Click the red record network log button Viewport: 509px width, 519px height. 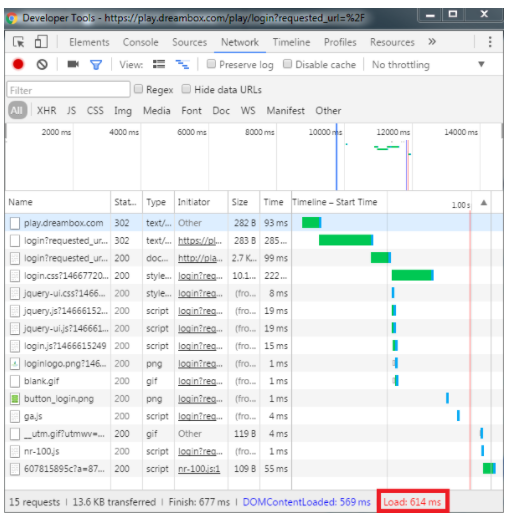[x=18, y=64]
